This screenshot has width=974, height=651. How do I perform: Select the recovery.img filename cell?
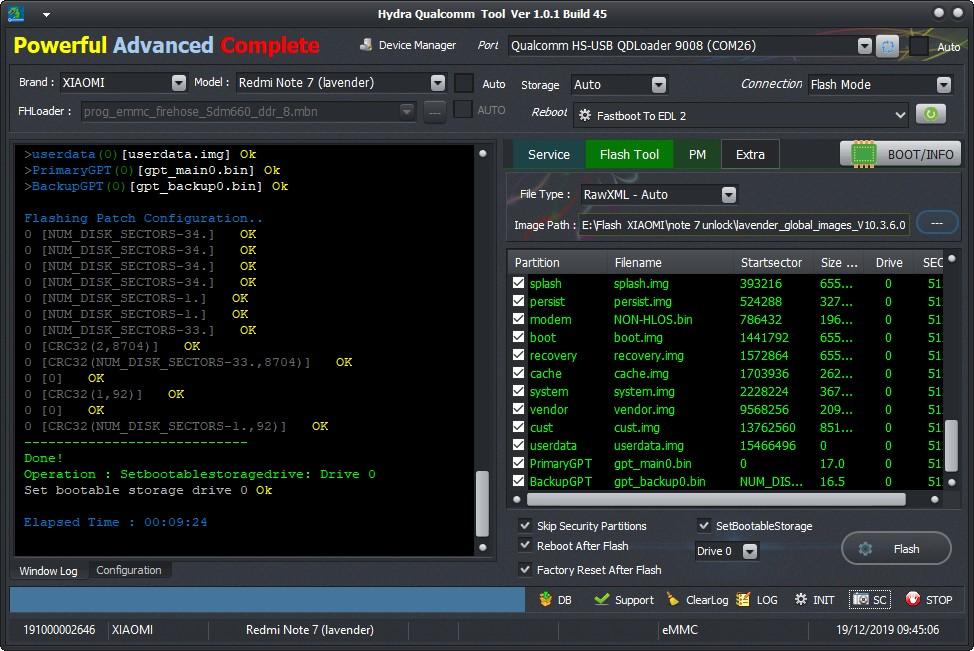click(649, 355)
